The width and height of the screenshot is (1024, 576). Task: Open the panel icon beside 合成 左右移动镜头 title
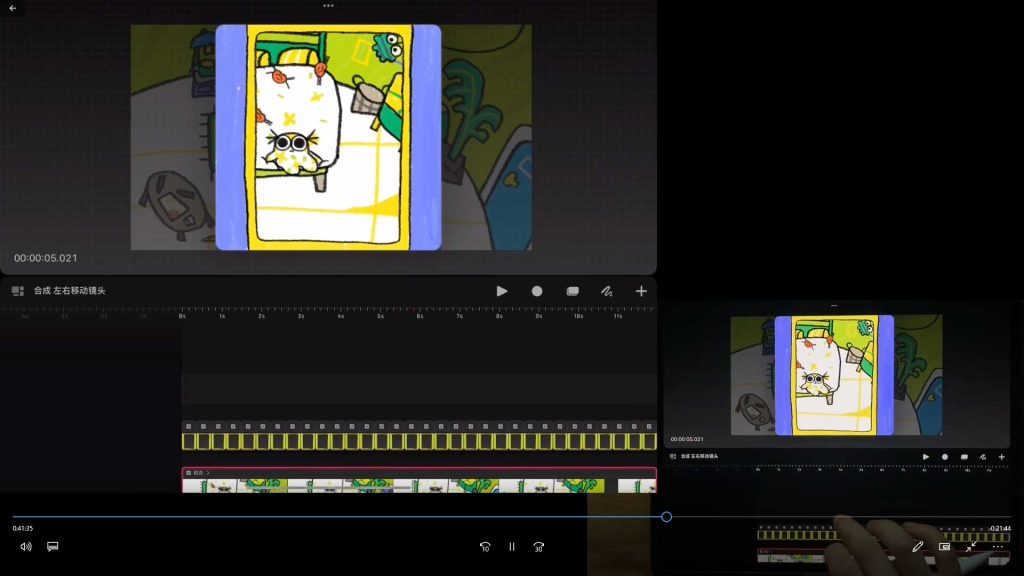point(18,291)
